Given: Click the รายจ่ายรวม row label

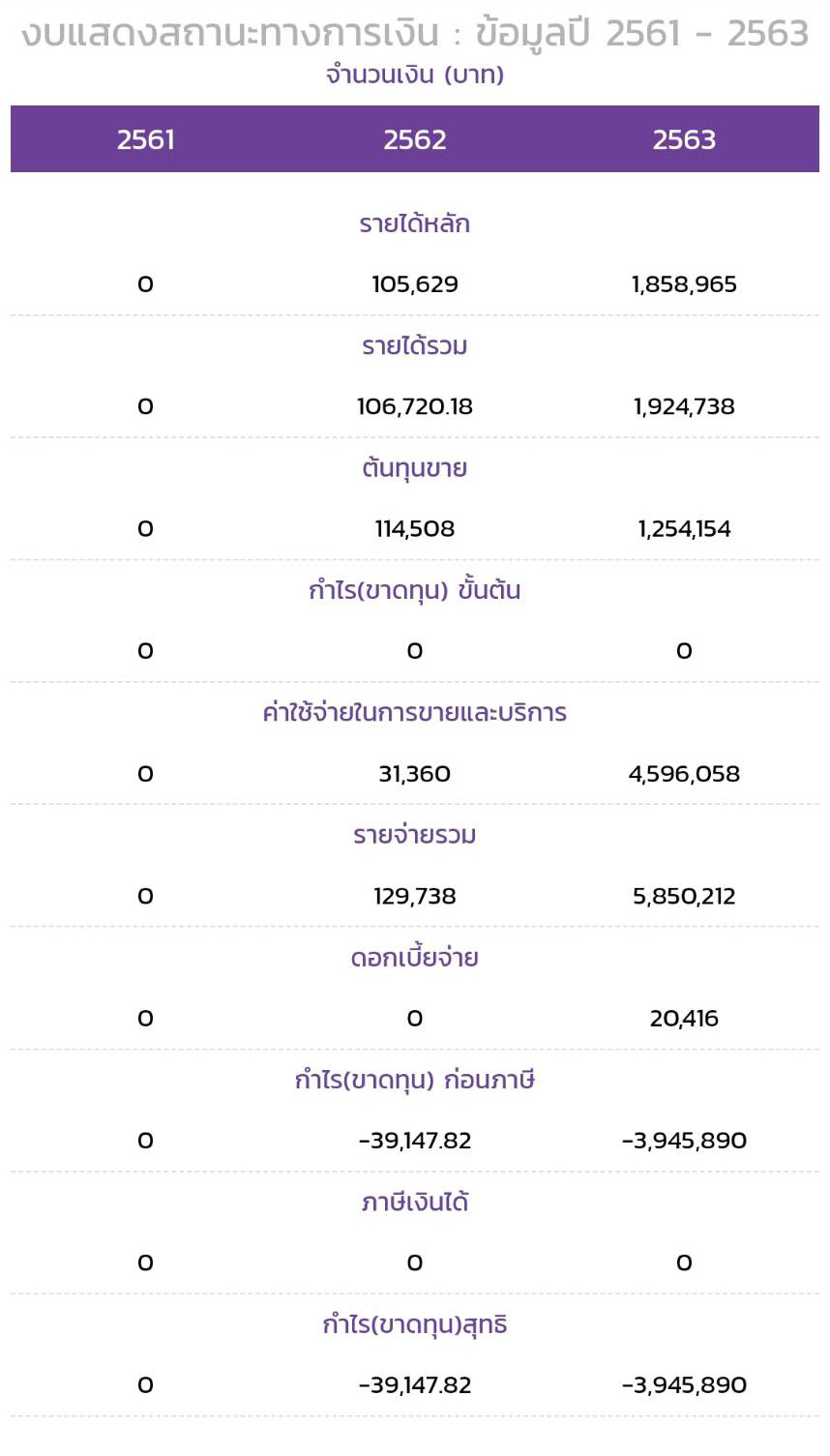Looking at the screenshot, I should point(415,835).
